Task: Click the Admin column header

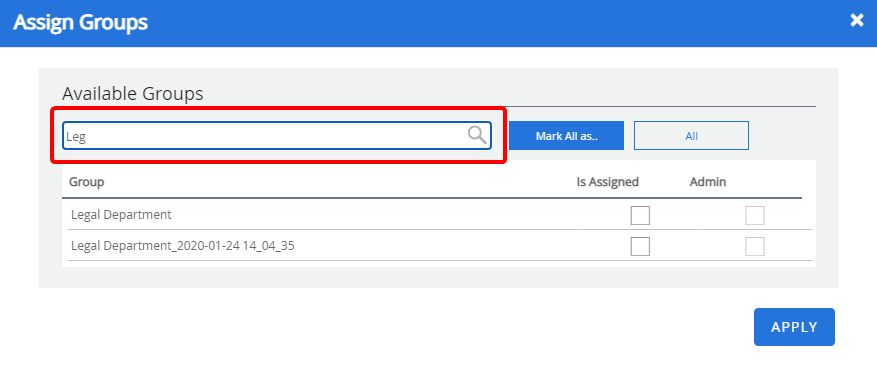Action: pyautogui.click(x=708, y=182)
